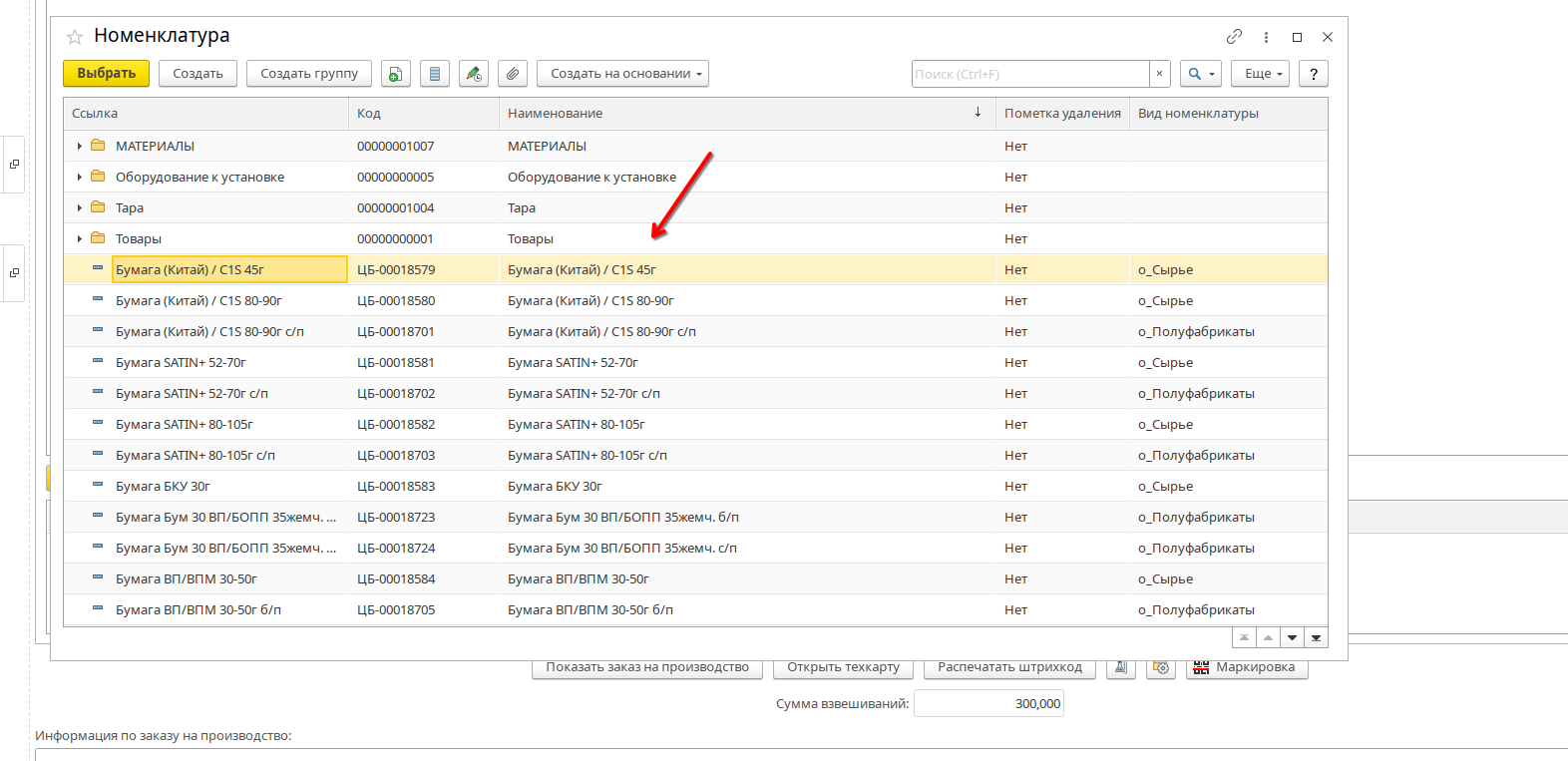This screenshot has height=761, width=1568.
Task: Copy link using chain icon in title bar
Action: [x=1234, y=37]
